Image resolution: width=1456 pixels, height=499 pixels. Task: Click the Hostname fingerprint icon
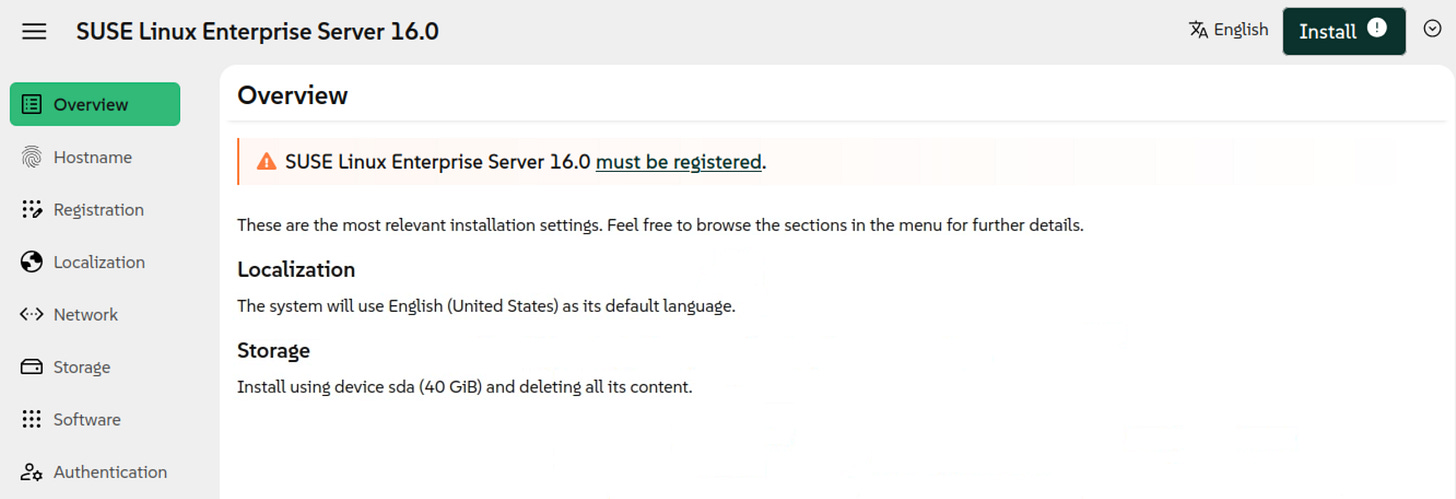[x=32, y=157]
